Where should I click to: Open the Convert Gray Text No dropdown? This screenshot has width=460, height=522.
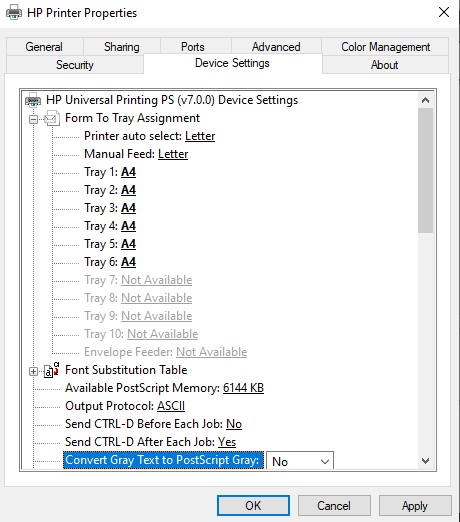click(300, 461)
